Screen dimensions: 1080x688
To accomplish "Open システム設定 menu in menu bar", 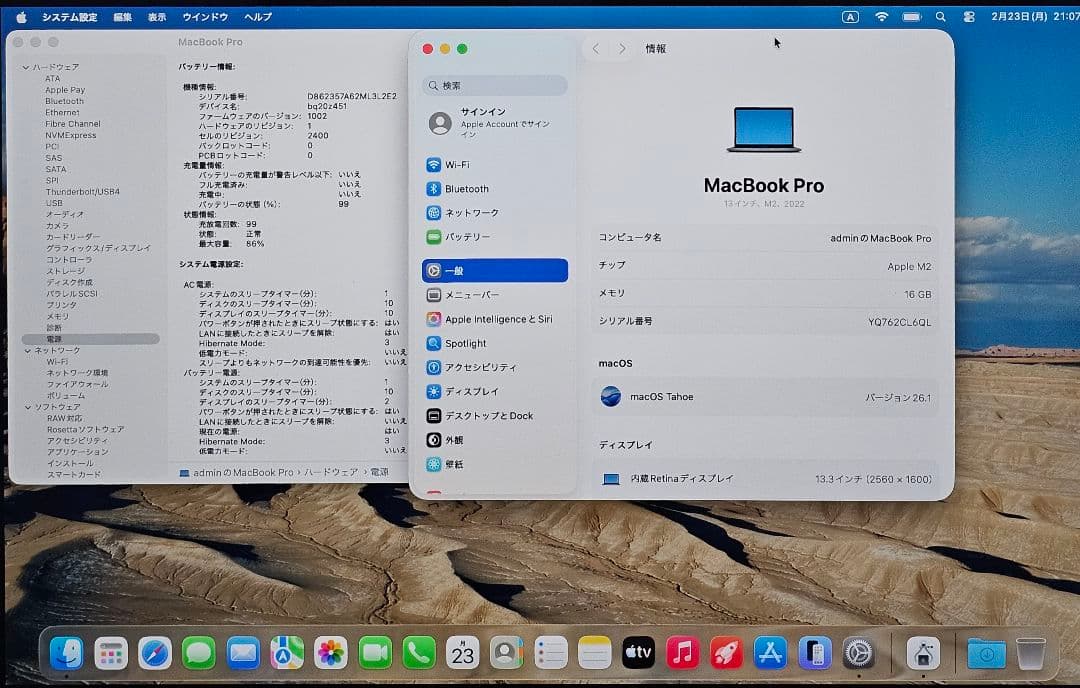I will [x=70, y=17].
